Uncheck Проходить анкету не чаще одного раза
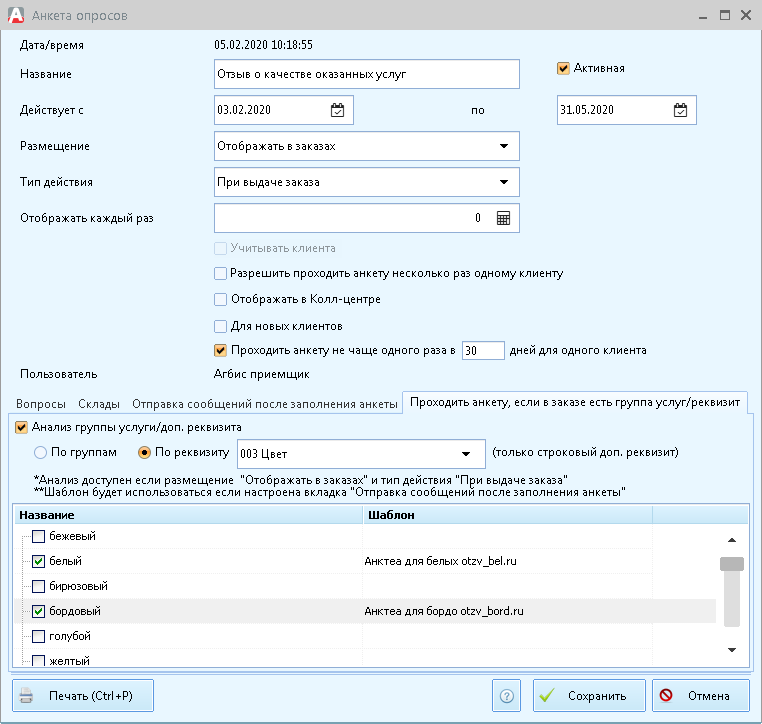Image resolution: width=762 pixels, height=724 pixels. (x=220, y=350)
